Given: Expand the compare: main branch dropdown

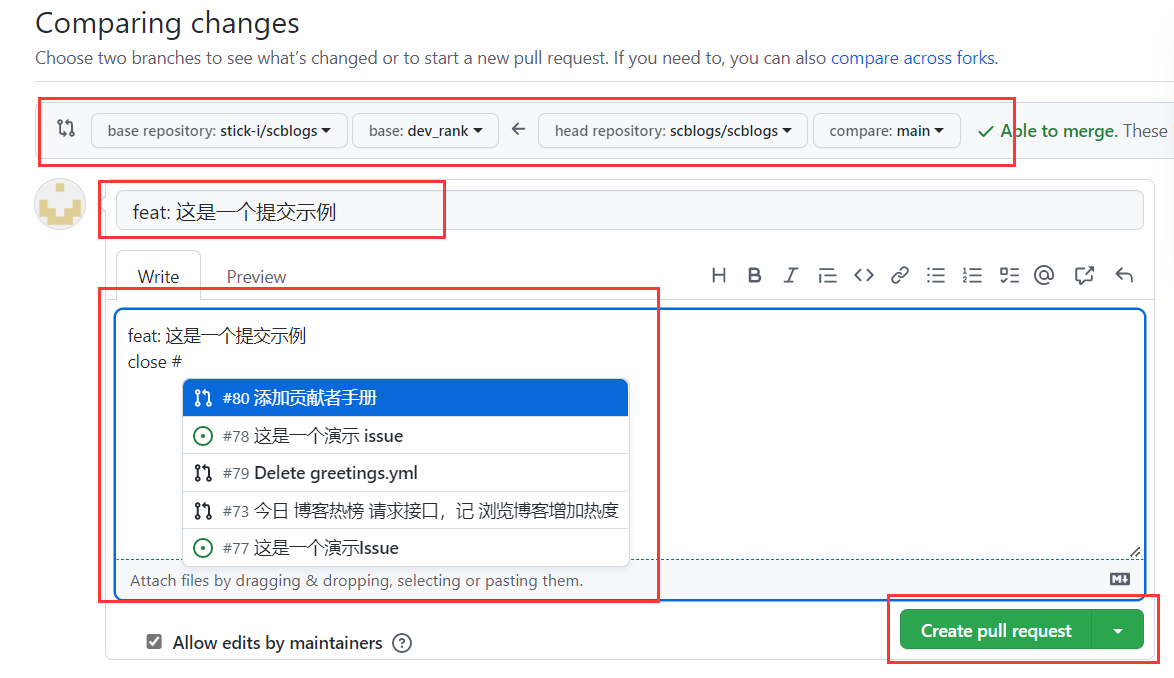Looking at the screenshot, I should click(x=887, y=131).
